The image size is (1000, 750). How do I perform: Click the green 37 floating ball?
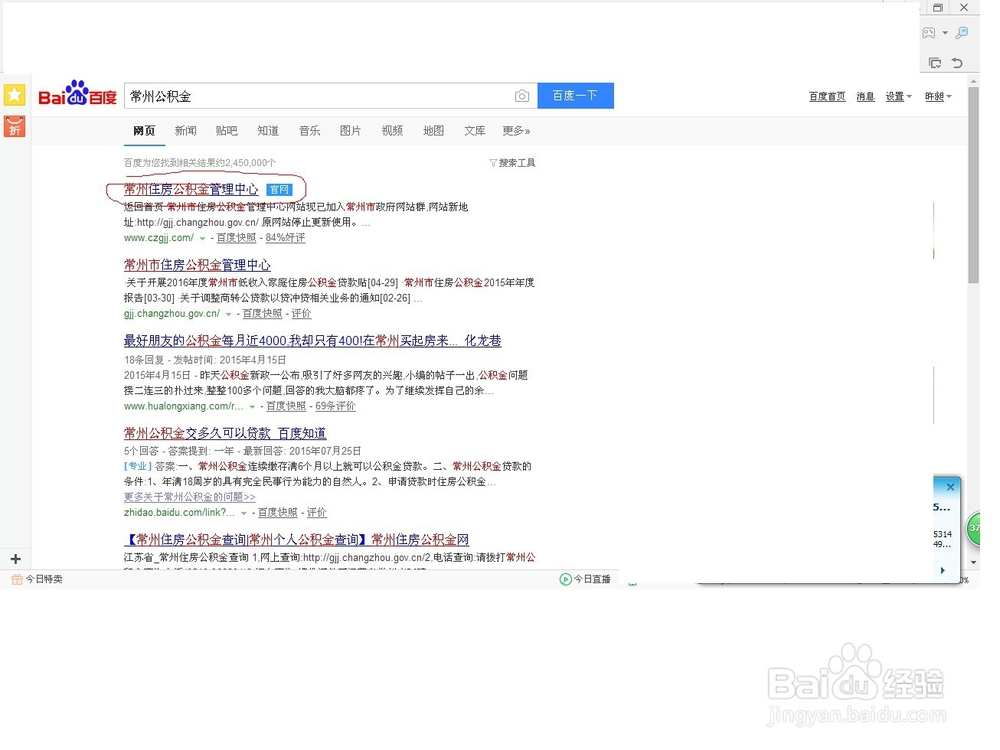pyautogui.click(x=973, y=529)
